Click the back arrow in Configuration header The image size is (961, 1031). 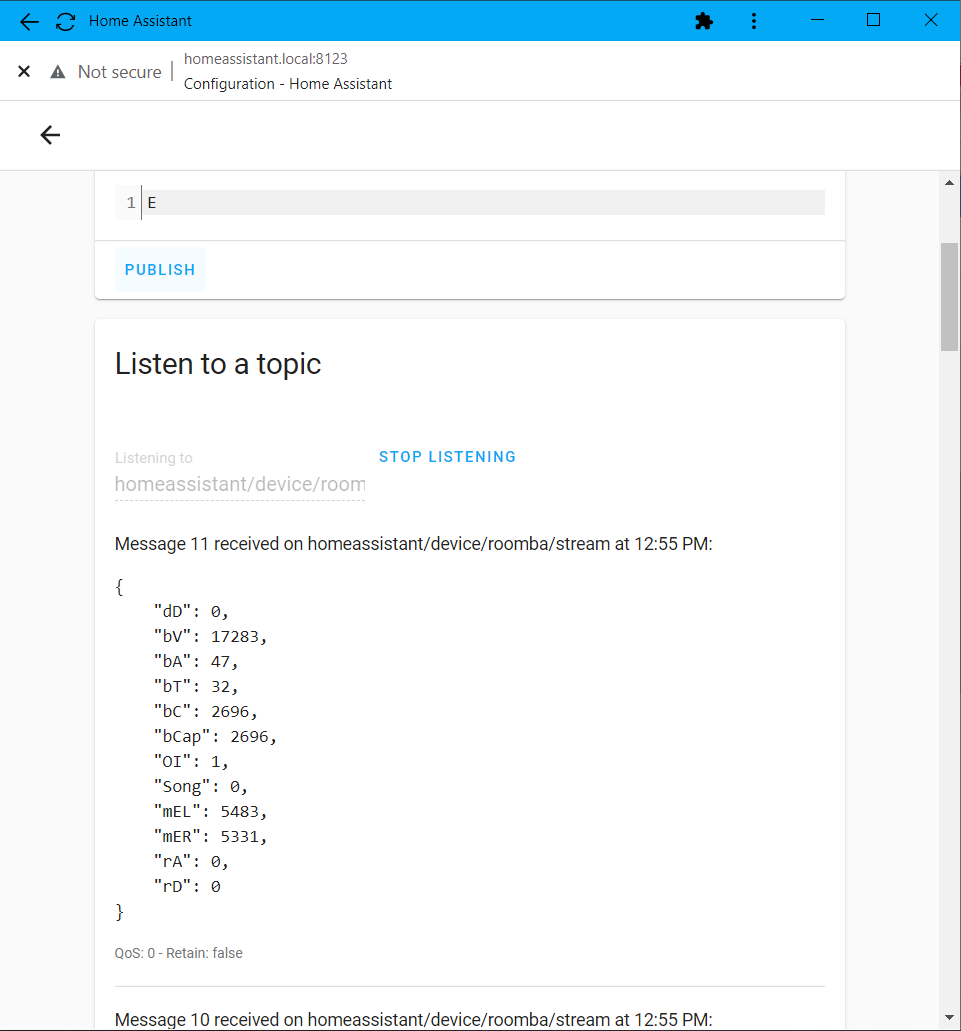pyautogui.click(x=51, y=135)
